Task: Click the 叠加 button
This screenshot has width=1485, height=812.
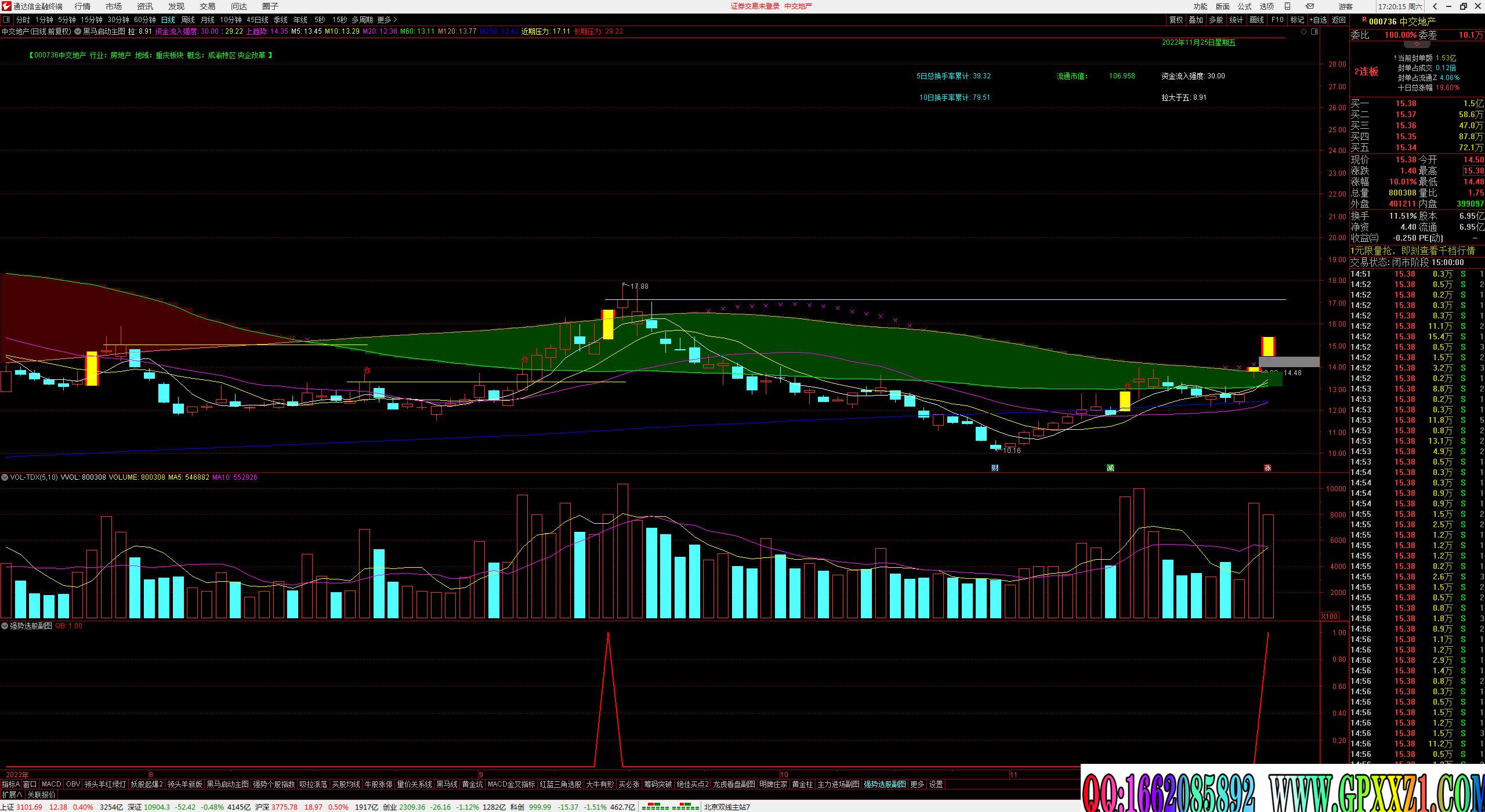Action: [x=1196, y=20]
